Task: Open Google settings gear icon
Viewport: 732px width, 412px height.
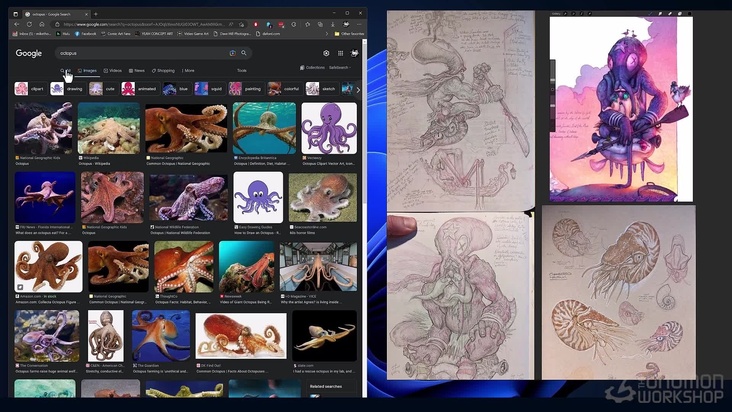Action: click(326, 53)
